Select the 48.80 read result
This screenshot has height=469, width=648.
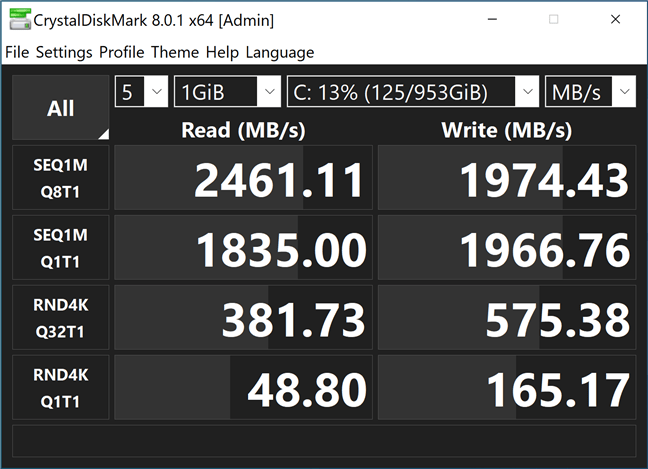[x=243, y=388]
